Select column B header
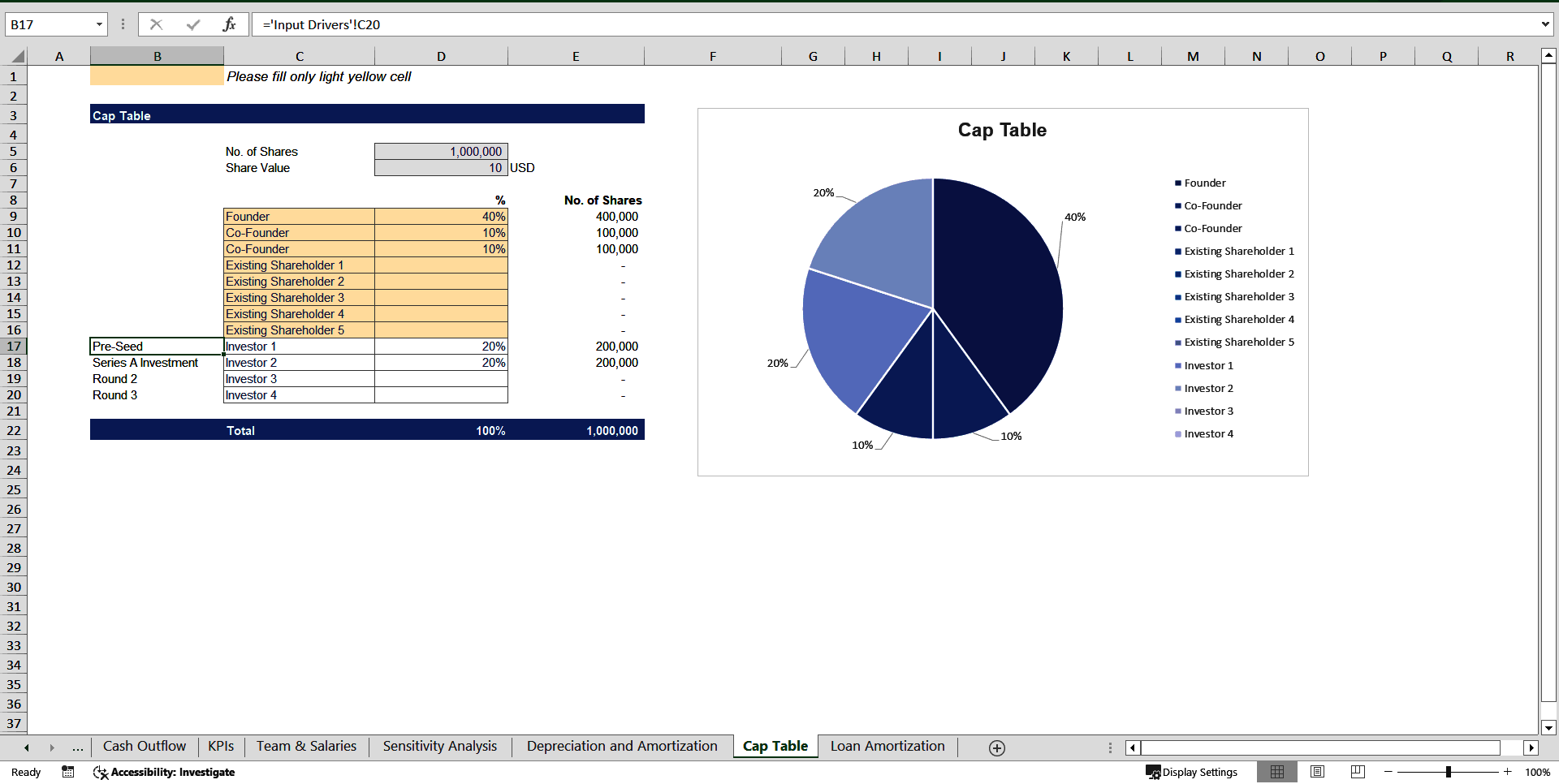 coord(157,56)
